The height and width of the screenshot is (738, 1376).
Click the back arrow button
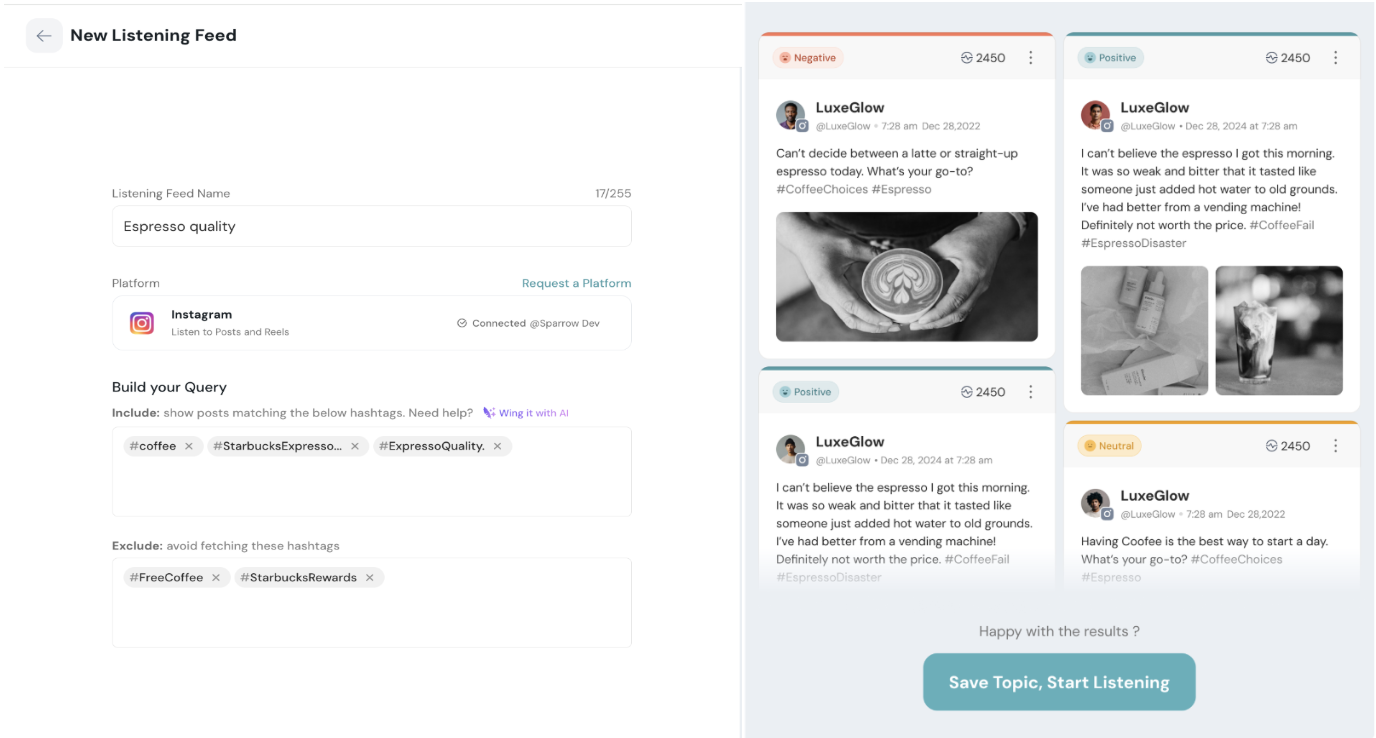pyautogui.click(x=44, y=36)
